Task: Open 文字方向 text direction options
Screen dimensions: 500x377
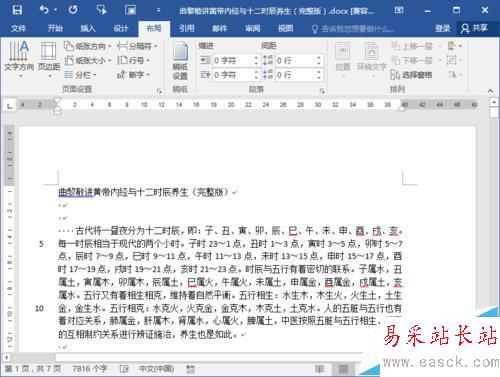Action: pos(19,60)
